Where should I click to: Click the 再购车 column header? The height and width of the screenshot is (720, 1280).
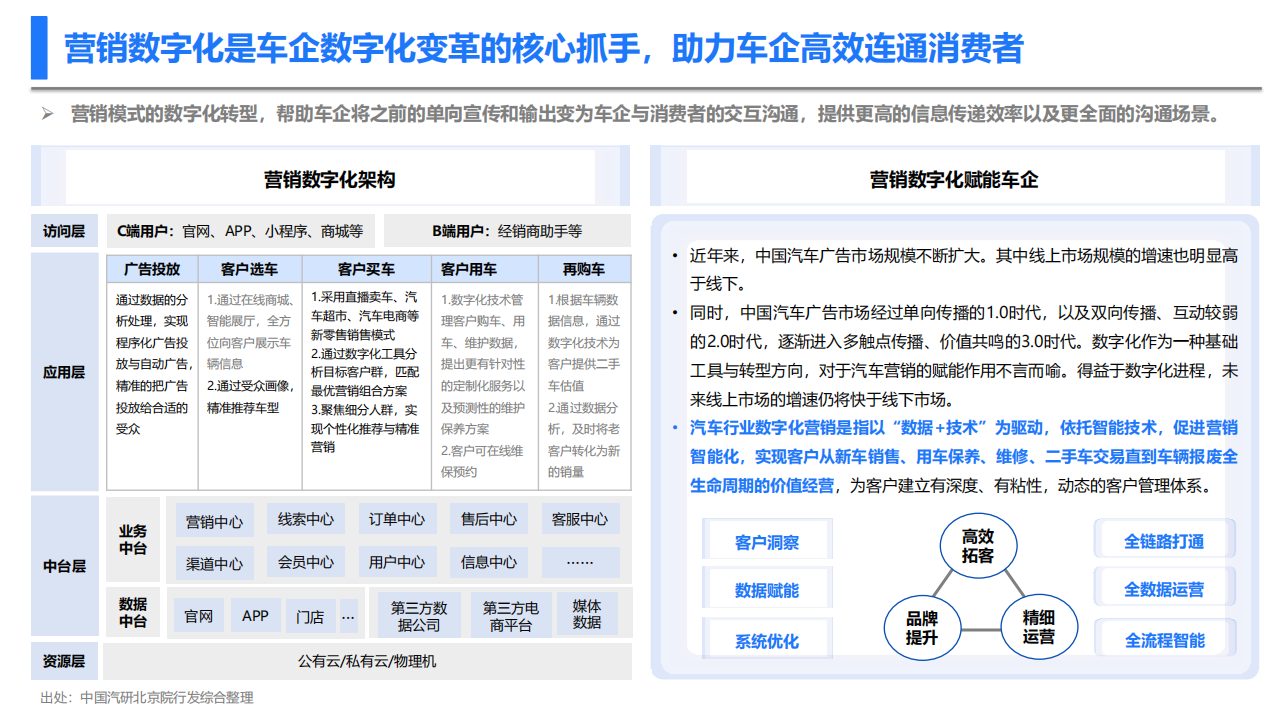point(584,269)
